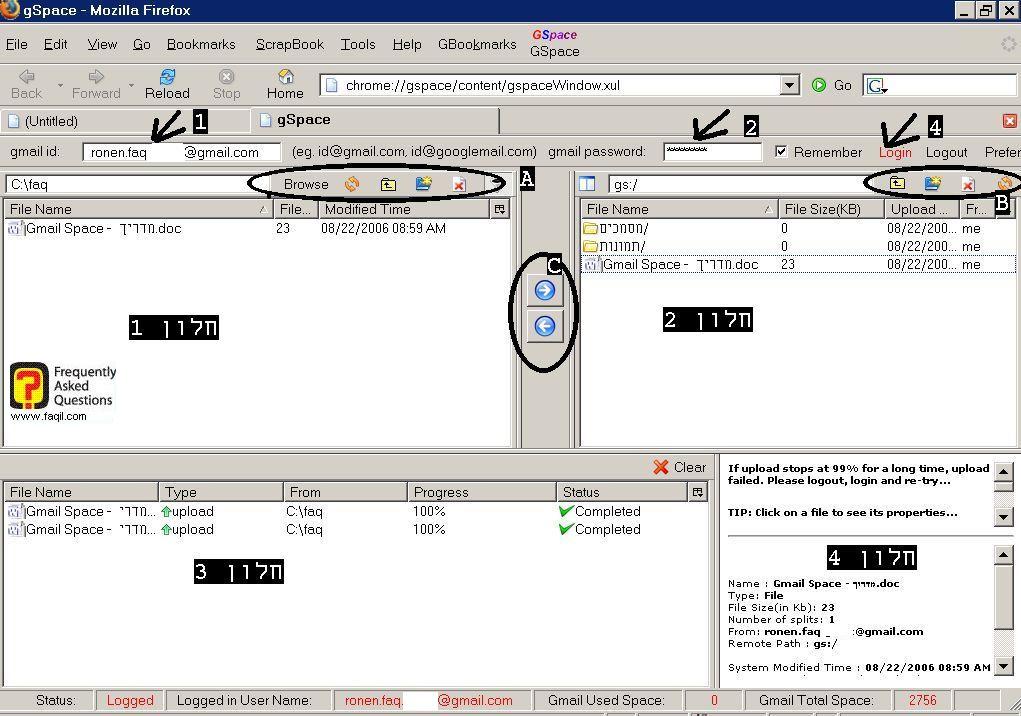The height and width of the screenshot is (716, 1021).
Task: Sort local list by Modified Time
Action: 404,209
